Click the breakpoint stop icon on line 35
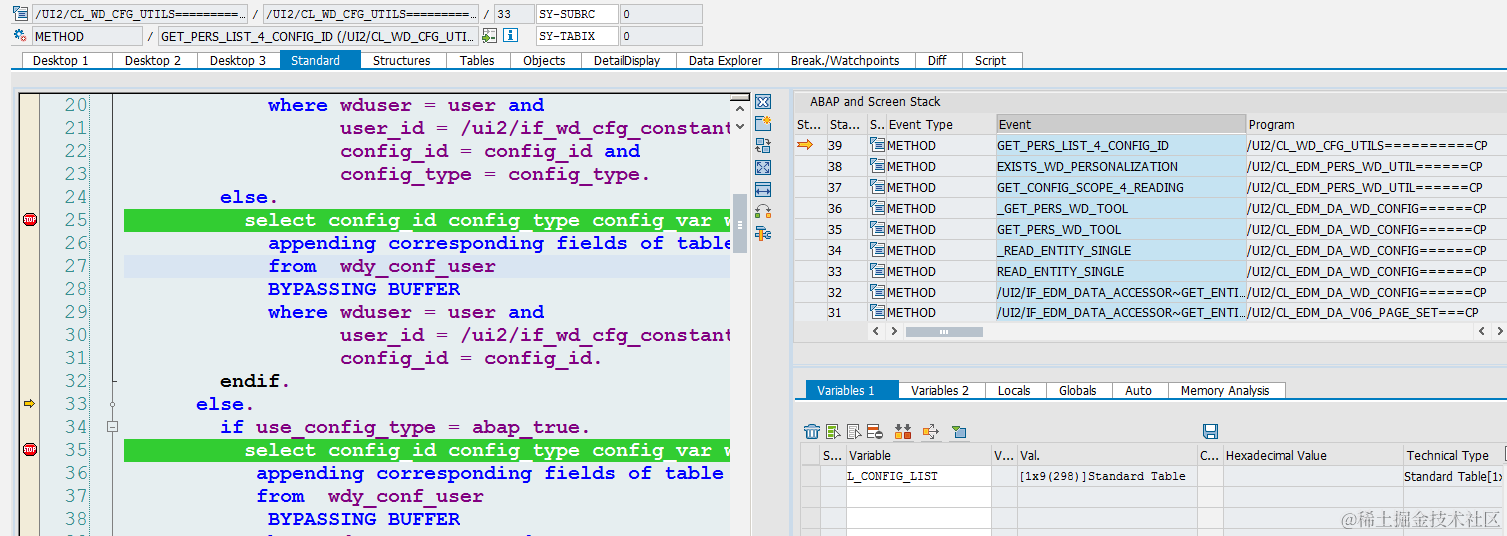The image size is (1507, 536). point(29,450)
